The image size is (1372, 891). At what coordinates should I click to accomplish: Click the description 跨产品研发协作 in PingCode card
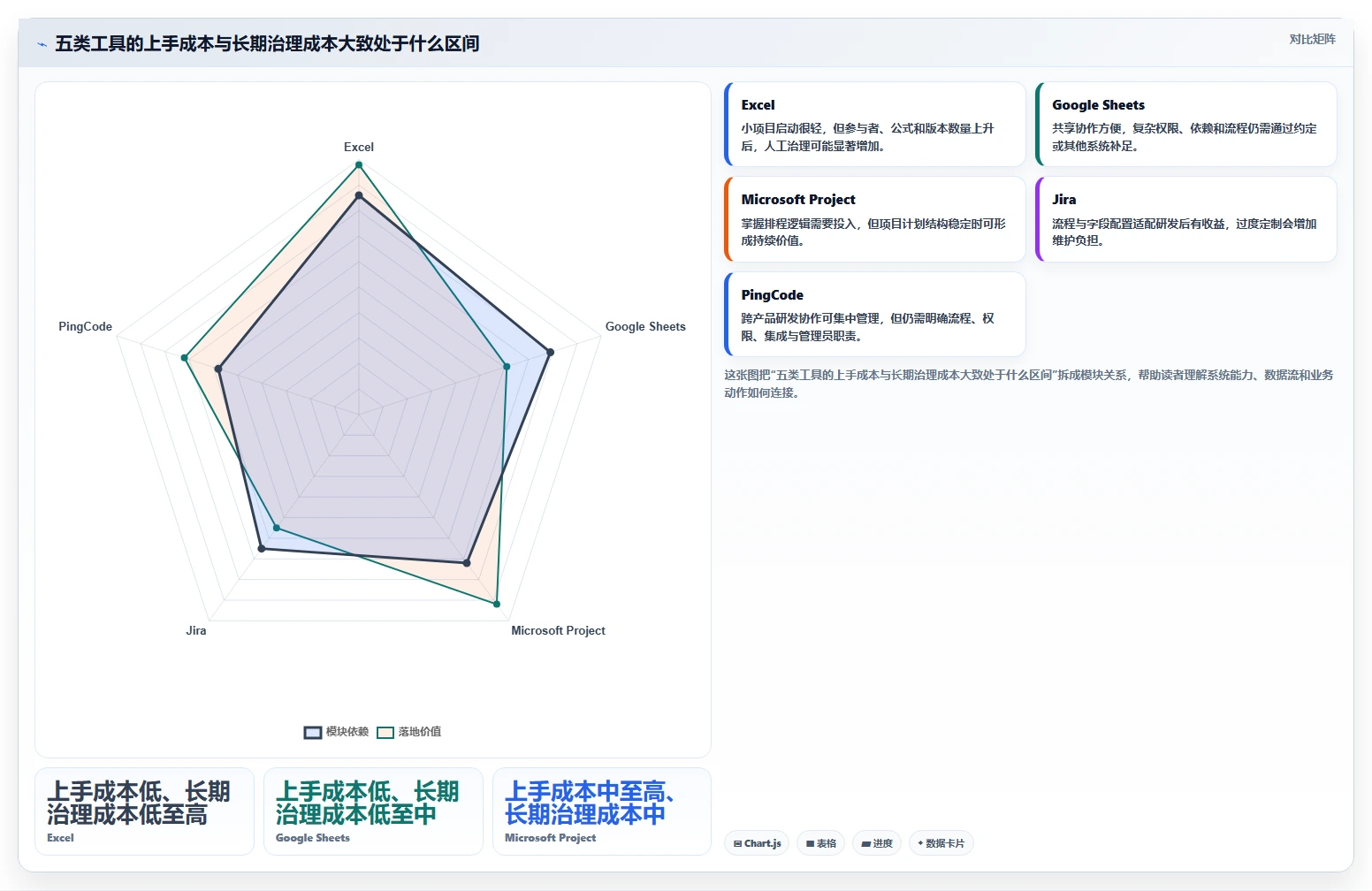pyautogui.click(x=868, y=327)
